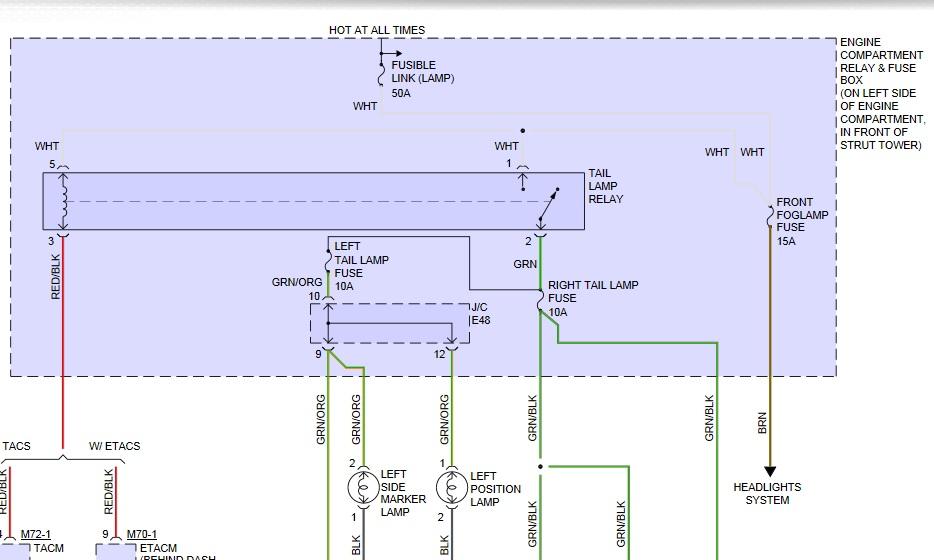934x560 pixels.
Task: Click J/C terminal number 12
Action: pos(440,354)
